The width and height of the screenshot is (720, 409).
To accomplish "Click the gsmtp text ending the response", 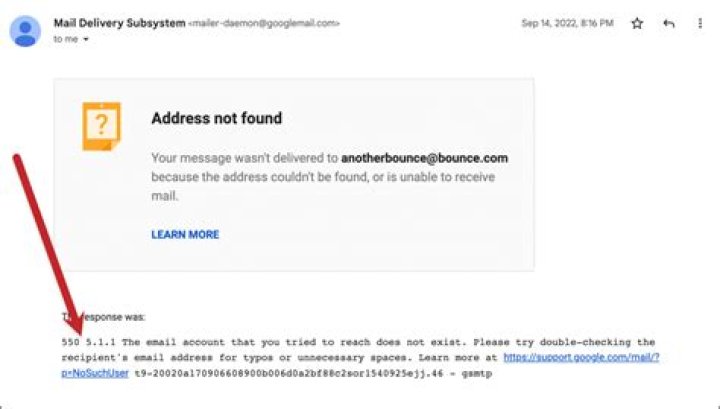I will [x=479, y=372].
